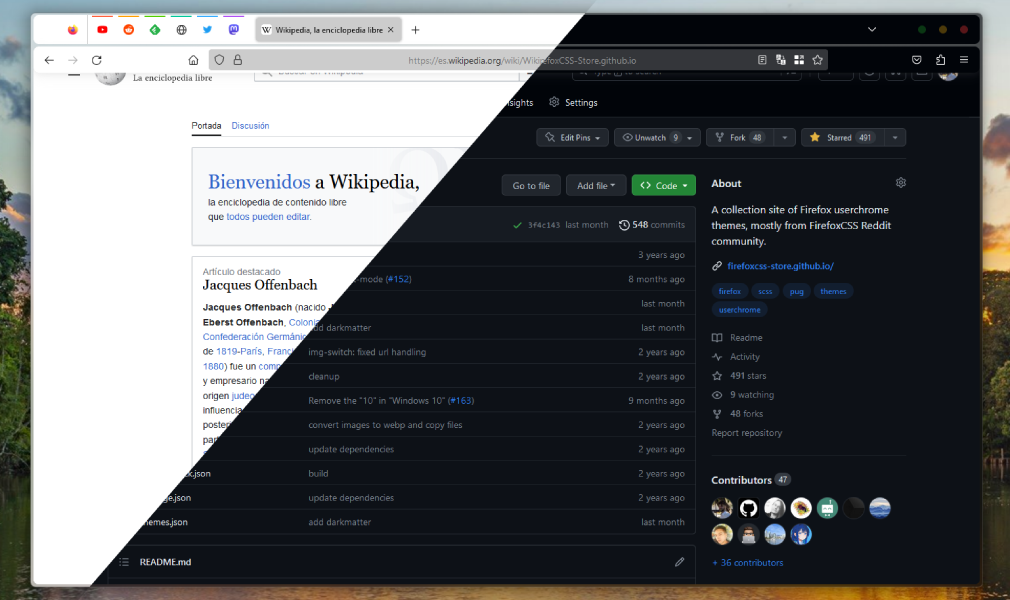
Task: Go to the Firefox home page
Action: (x=193, y=60)
